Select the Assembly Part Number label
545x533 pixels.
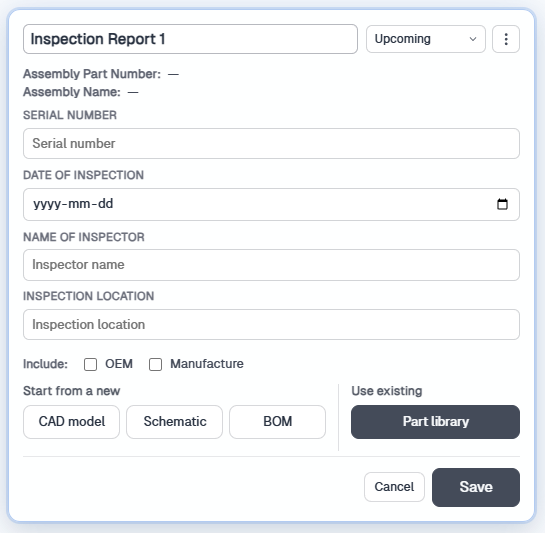click(92, 74)
